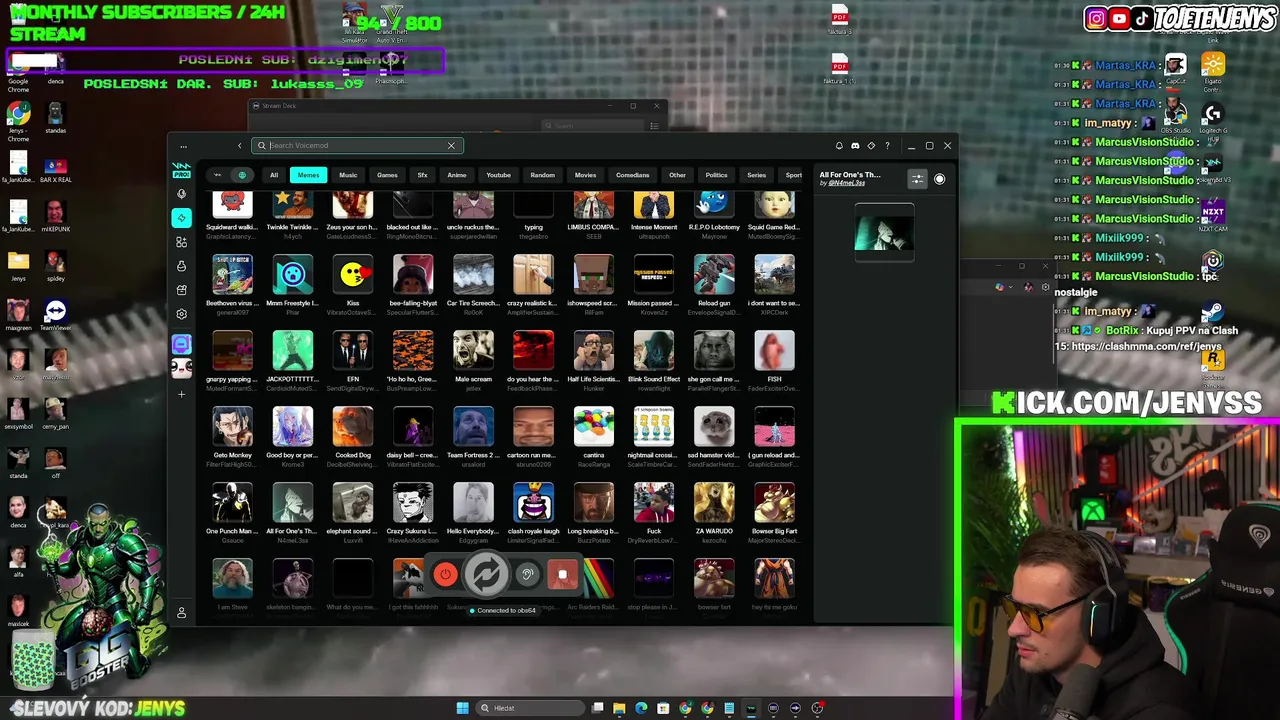
Task: Clear the search field with X
Action: (451, 146)
